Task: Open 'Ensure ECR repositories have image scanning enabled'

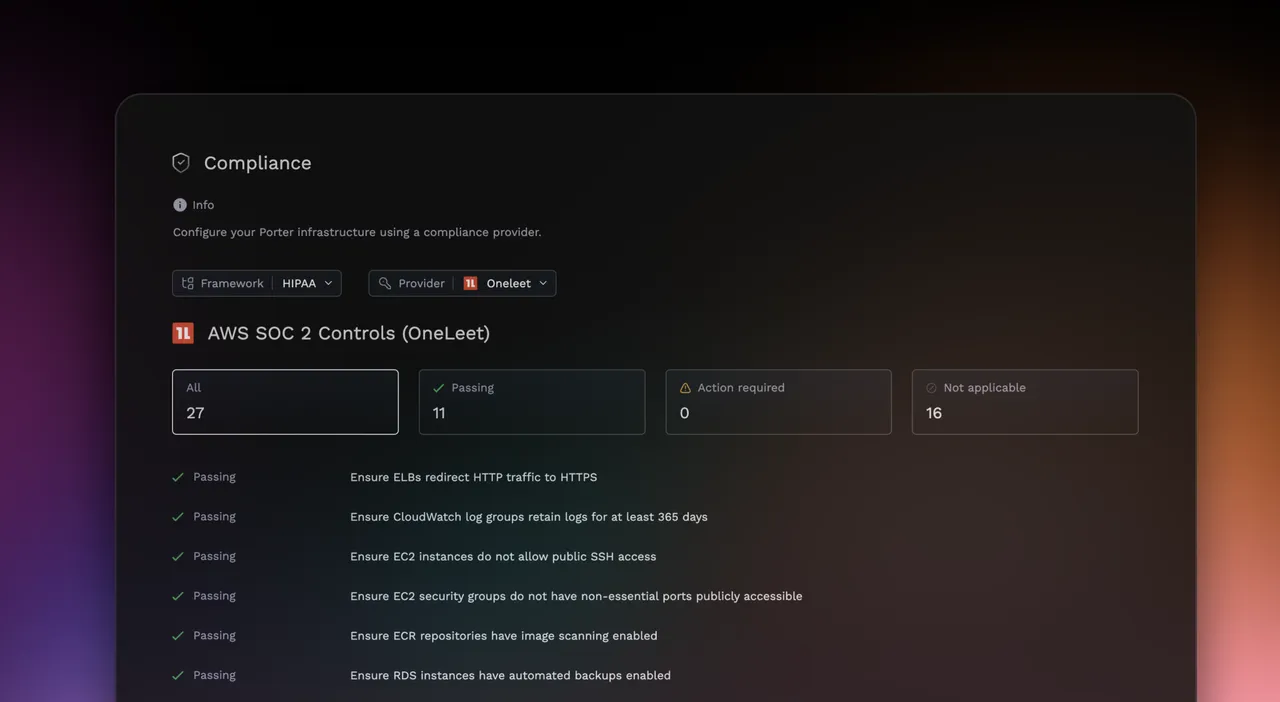Action: [x=504, y=636]
